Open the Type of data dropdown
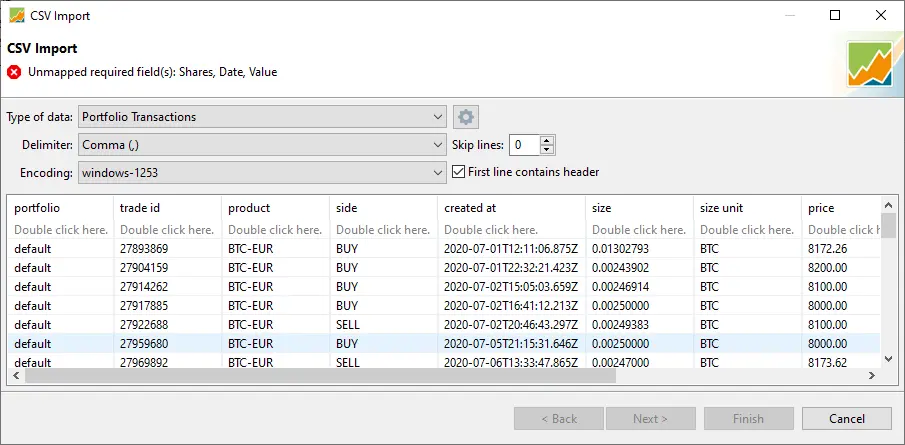The width and height of the screenshot is (905, 445). click(x=262, y=117)
